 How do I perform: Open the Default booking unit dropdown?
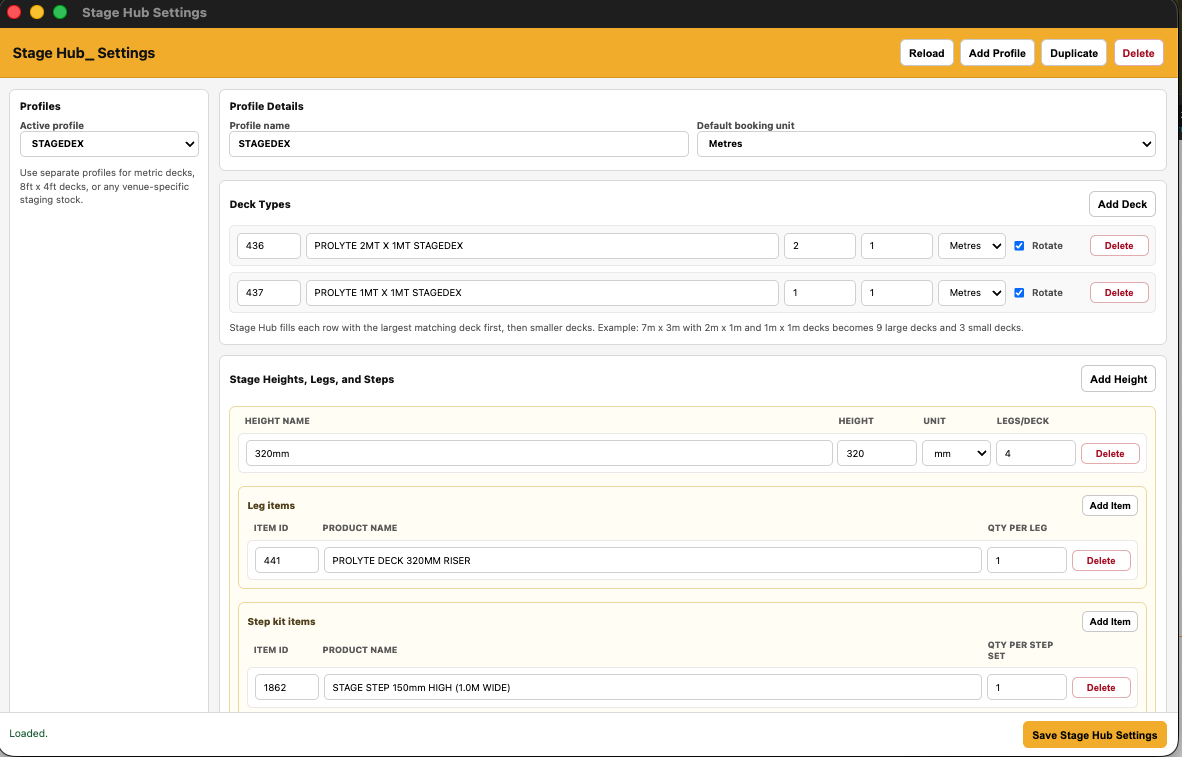[926, 144]
